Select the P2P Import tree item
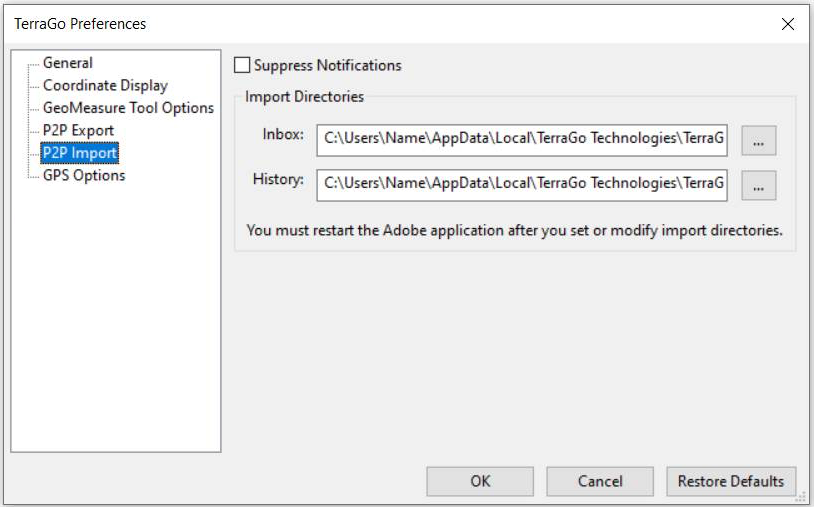Viewport: 814px width, 507px height. point(79,153)
